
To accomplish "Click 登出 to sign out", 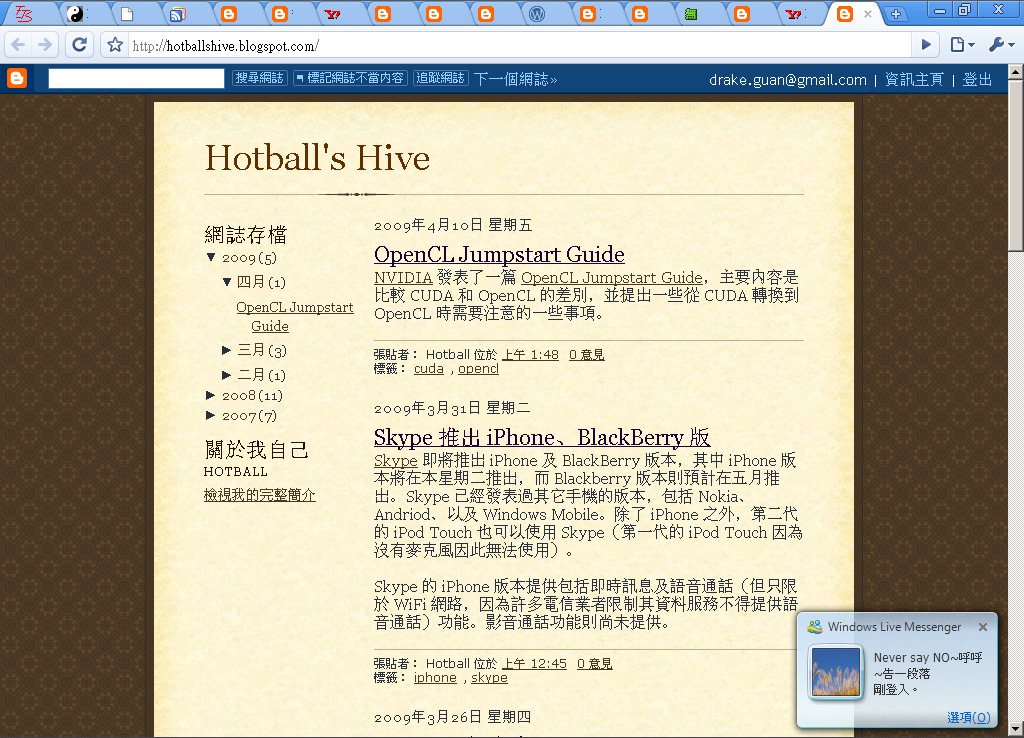I will click(977, 80).
